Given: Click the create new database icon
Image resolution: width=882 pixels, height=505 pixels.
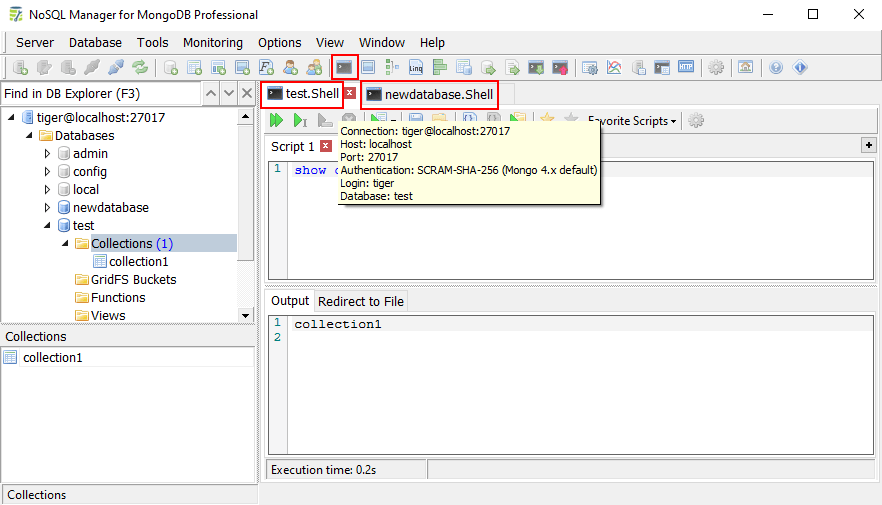Looking at the screenshot, I should click(170, 67).
